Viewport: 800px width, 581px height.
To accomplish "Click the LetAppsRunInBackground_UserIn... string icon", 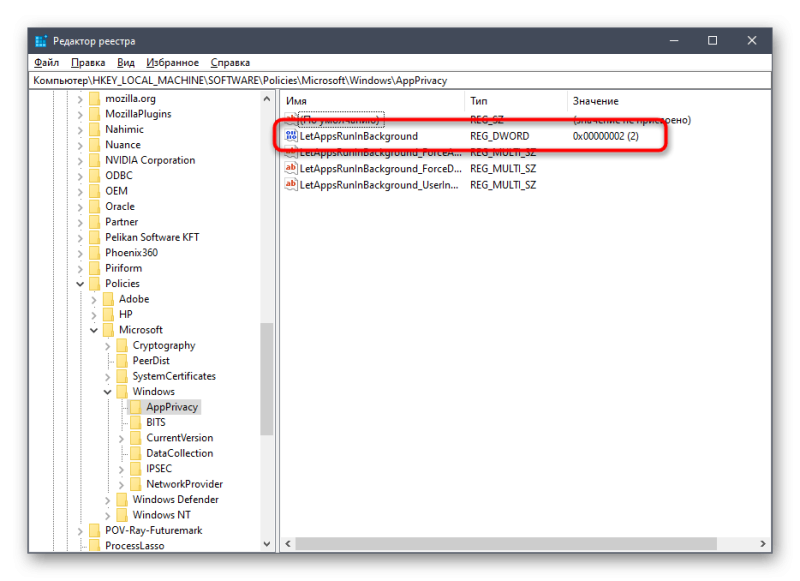I will 291,184.
